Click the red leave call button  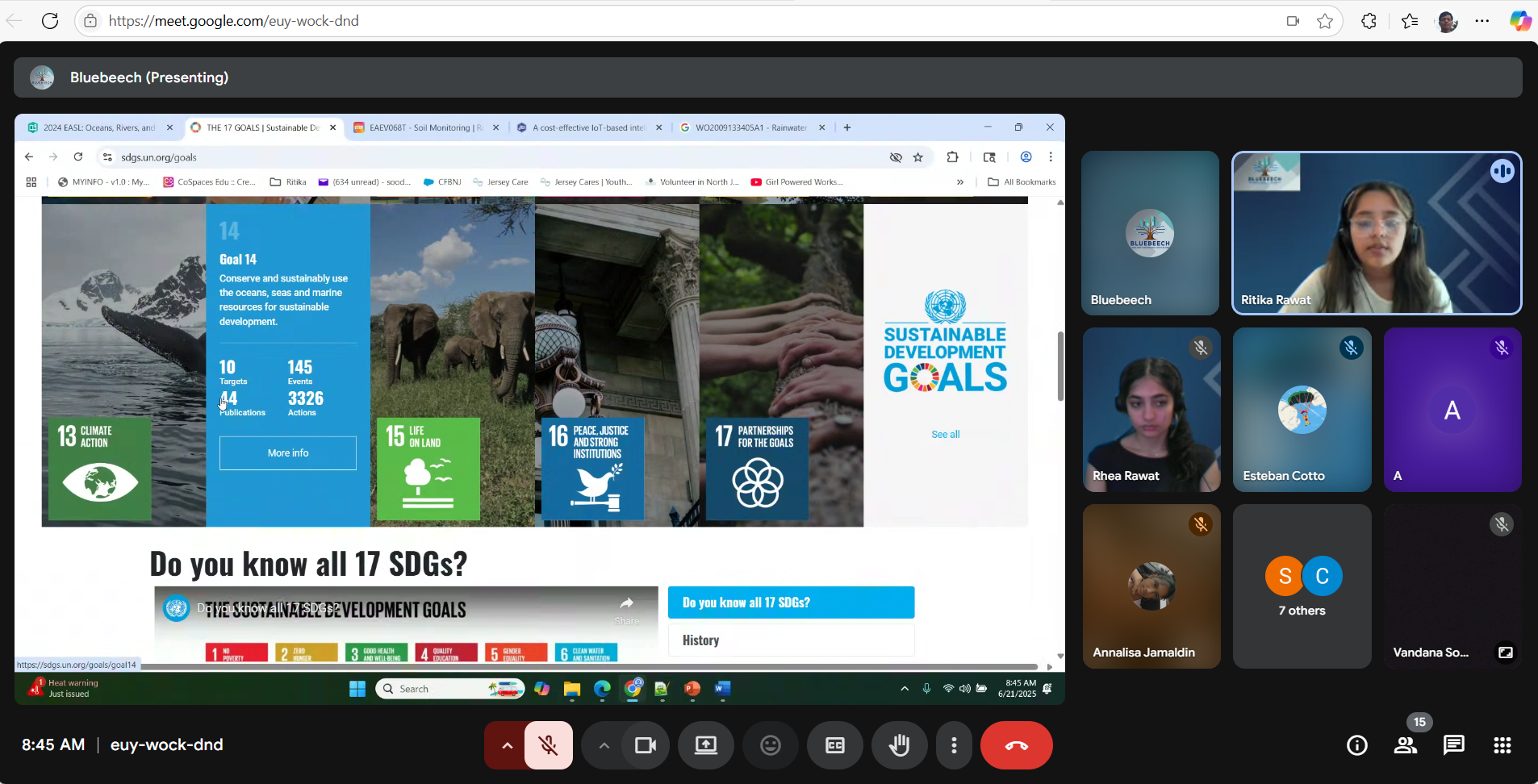(1016, 745)
